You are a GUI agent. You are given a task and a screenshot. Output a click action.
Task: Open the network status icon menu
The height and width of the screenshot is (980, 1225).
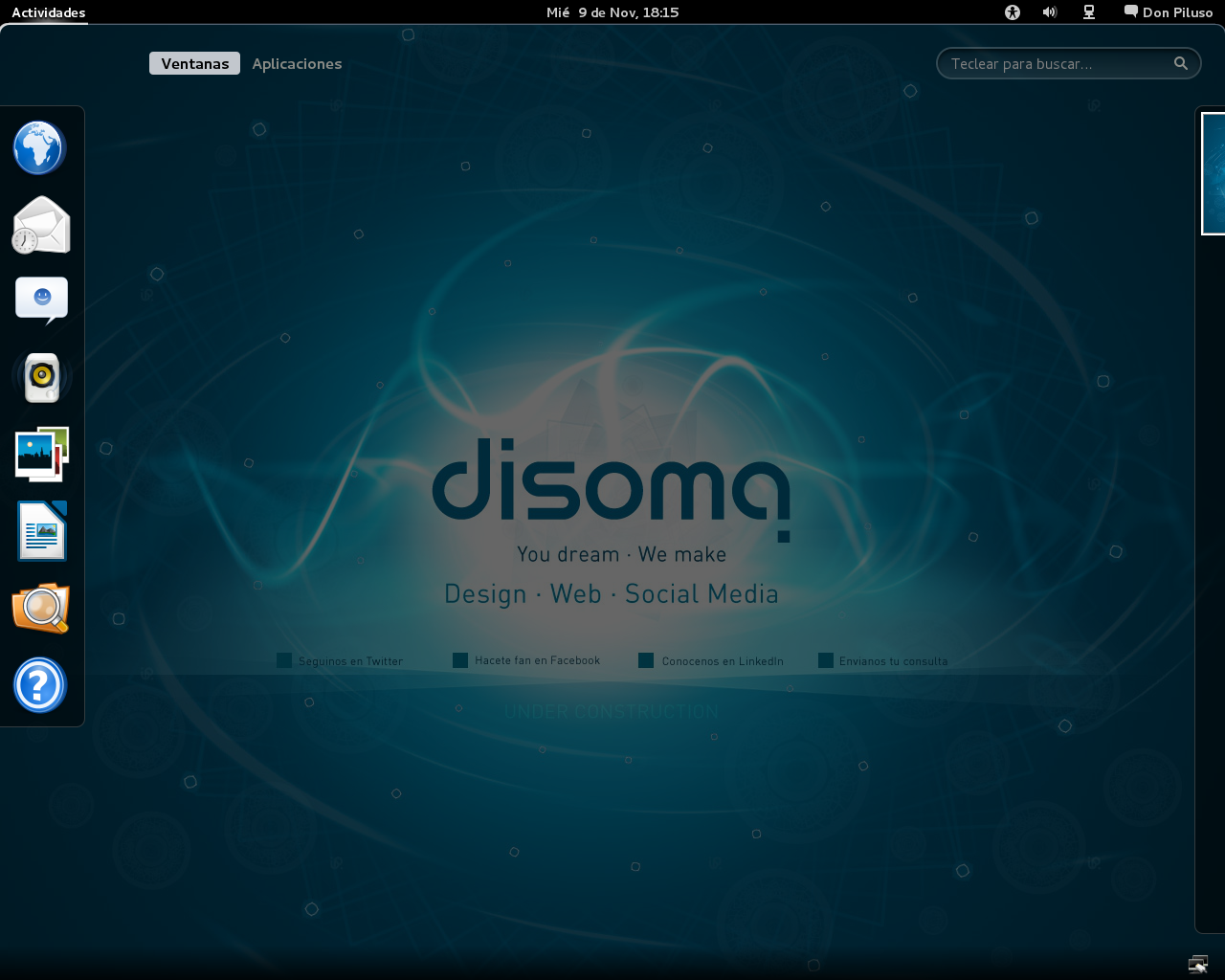point(1089,12)
